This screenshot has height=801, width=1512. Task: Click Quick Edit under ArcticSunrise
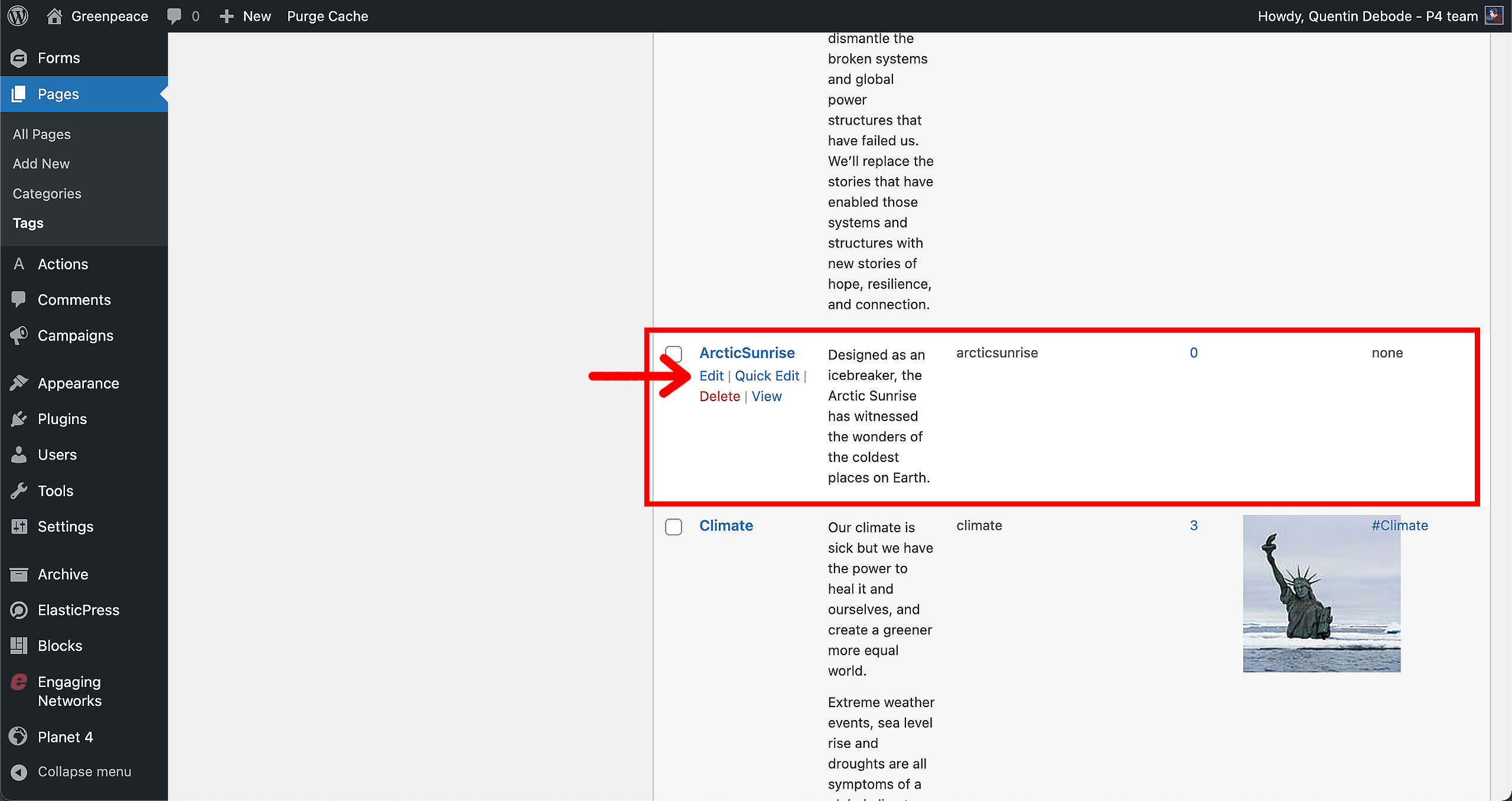pyautogui.click(x=767, y=376)
